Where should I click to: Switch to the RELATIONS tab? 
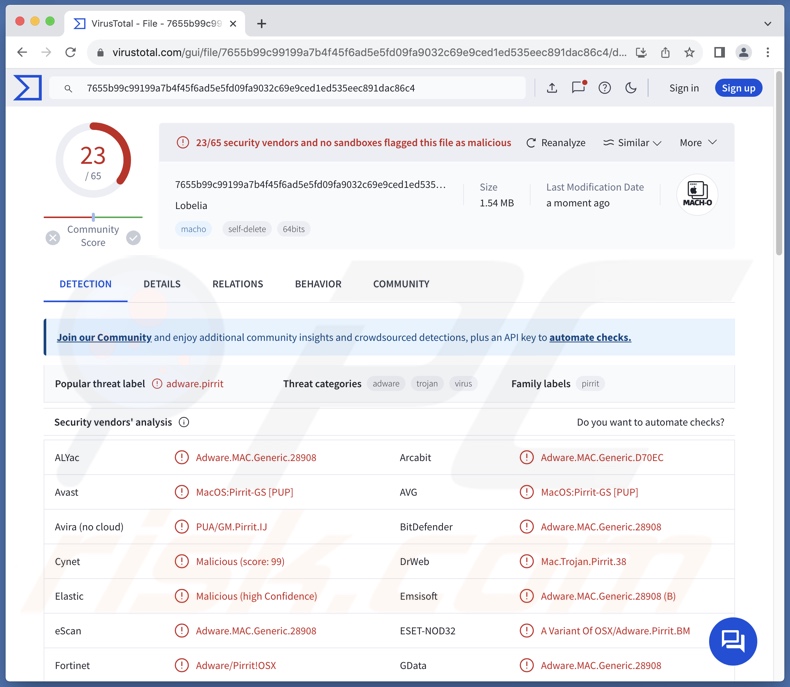coord(238,284)
